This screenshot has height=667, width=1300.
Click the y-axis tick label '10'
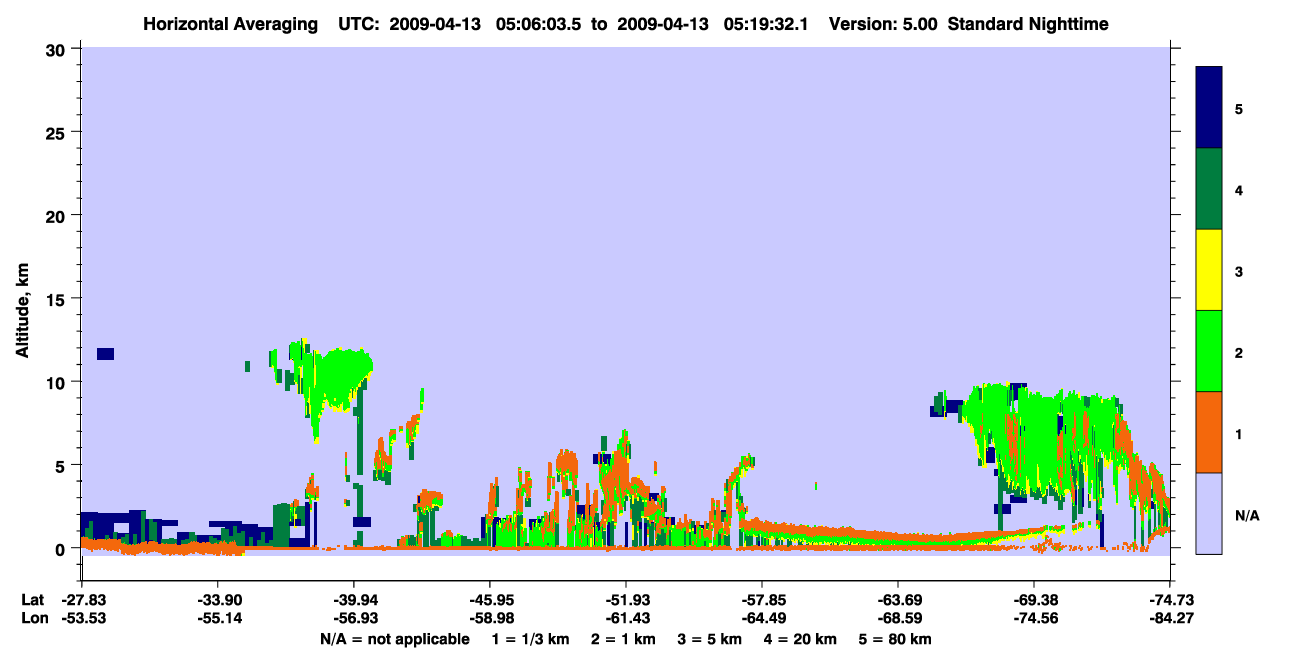58,382
